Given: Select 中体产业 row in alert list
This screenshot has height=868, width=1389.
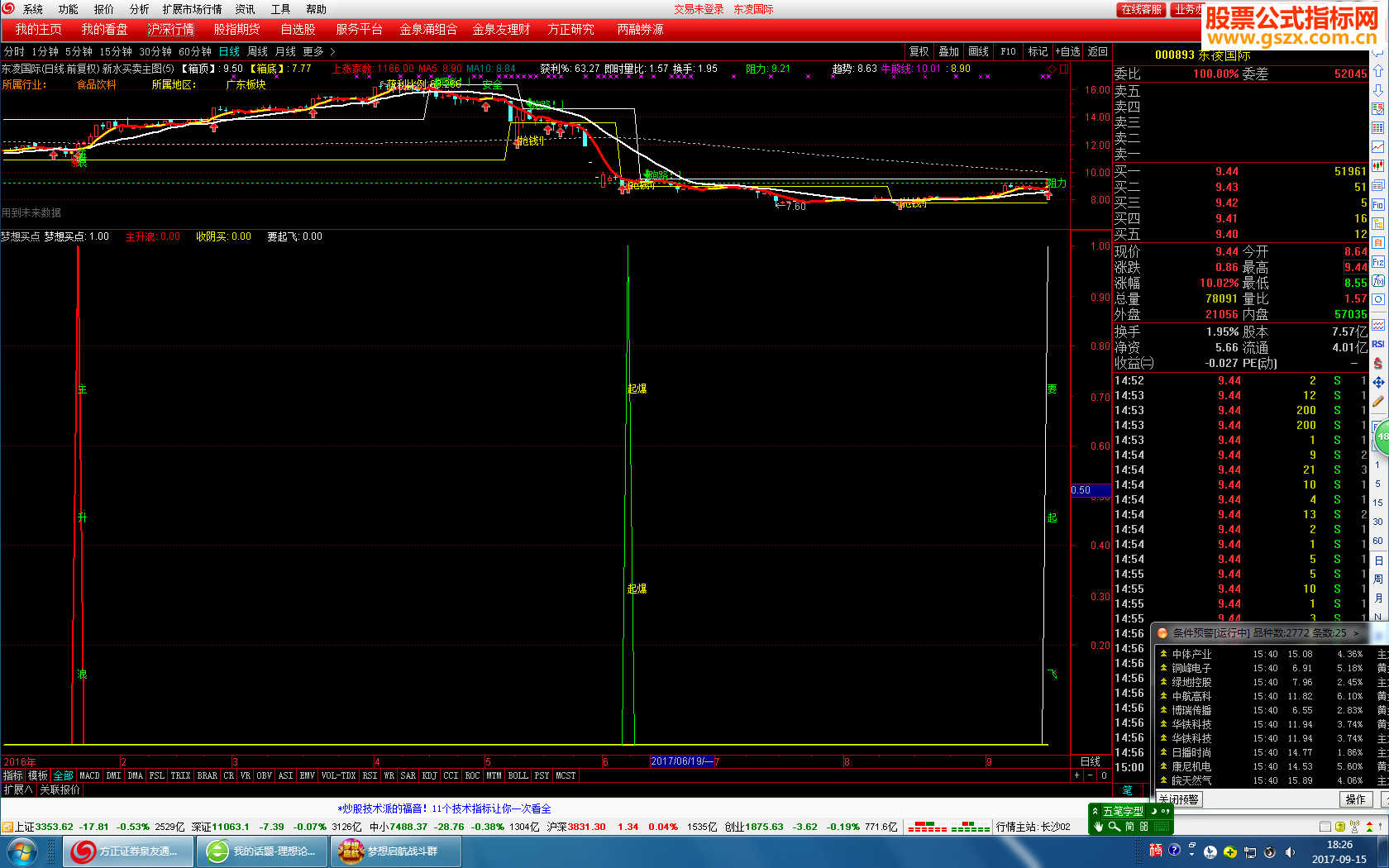Looking at the screenshot, I should coord(1270,654).
